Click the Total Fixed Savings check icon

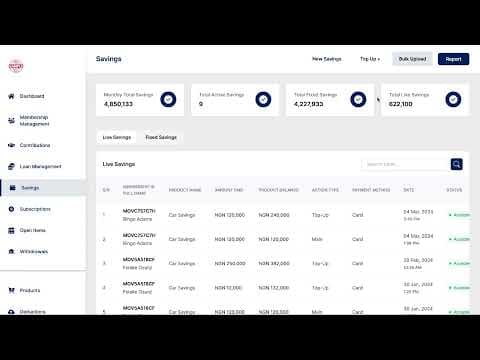358,99
